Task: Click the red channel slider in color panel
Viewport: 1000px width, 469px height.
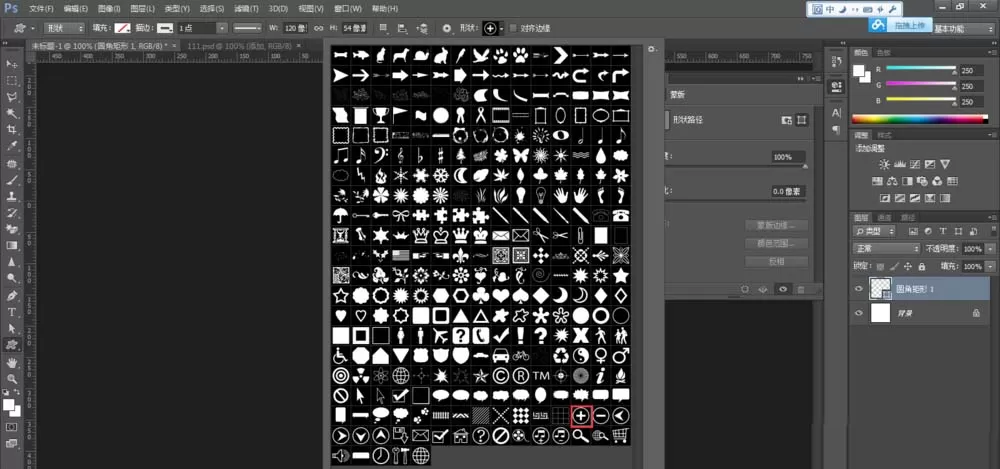Action: pos(921,68)
